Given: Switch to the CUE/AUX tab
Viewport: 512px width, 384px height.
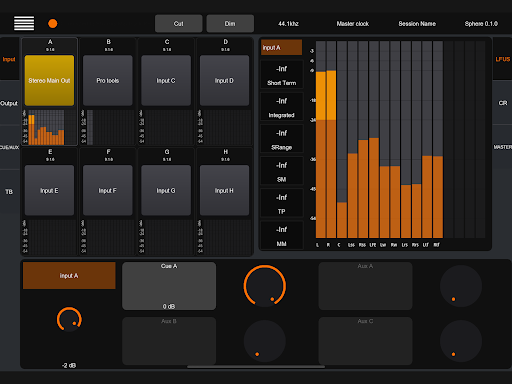Looking at the screenshot, I should [9, 147].
